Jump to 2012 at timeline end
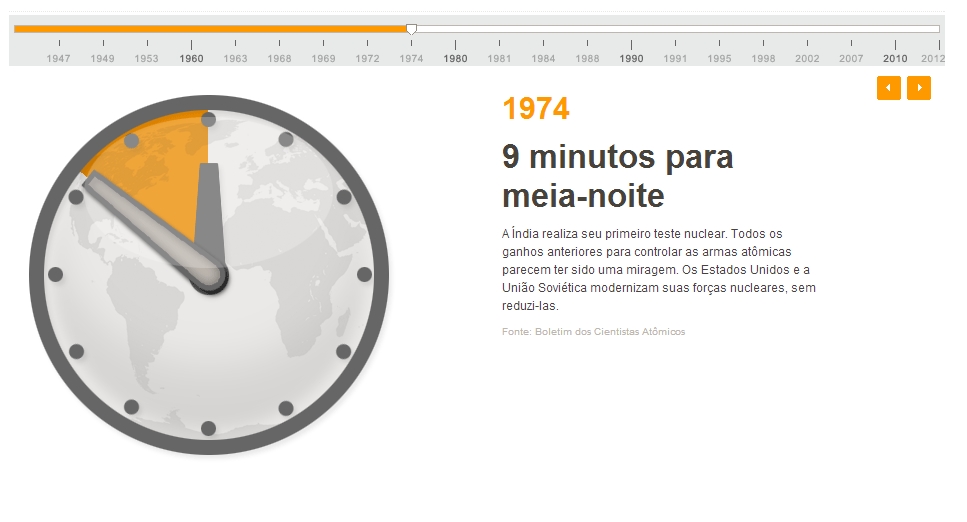Screen dimensions: 967x522 coord(933,58)
